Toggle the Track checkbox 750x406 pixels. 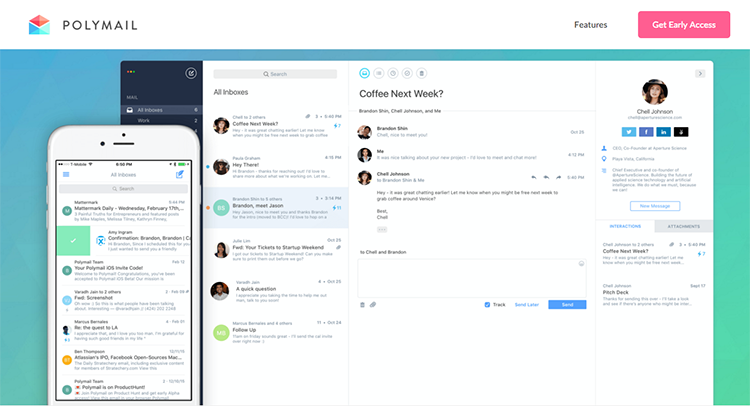point(487,304)
